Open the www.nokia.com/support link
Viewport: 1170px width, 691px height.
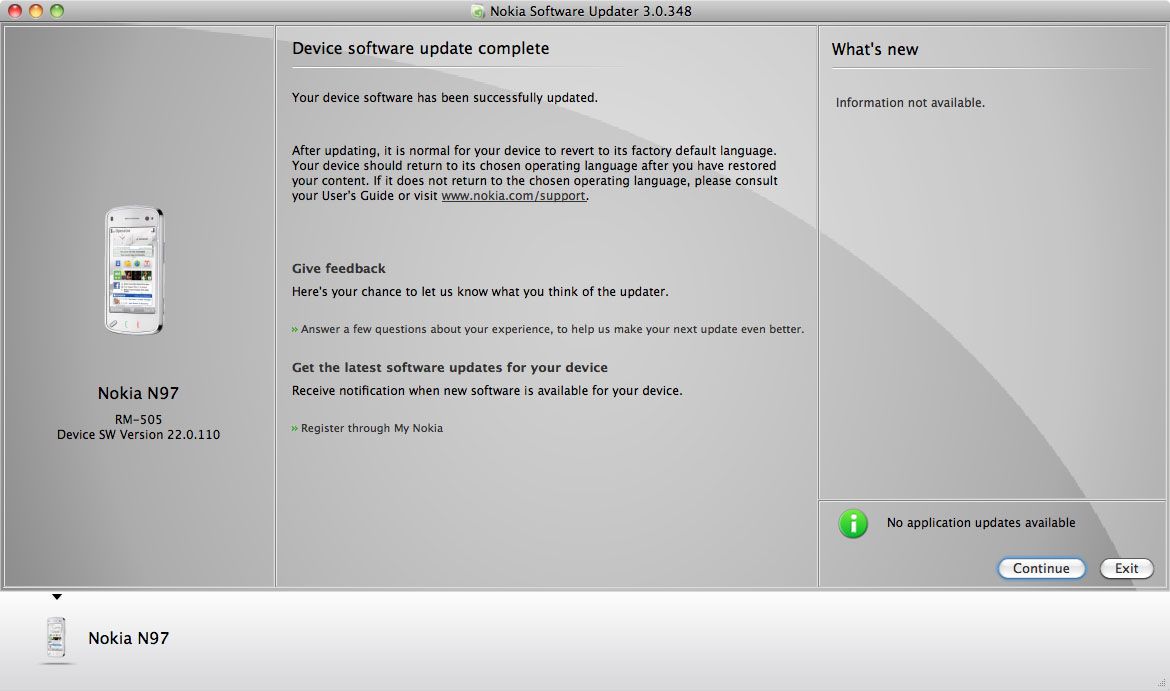514,196
